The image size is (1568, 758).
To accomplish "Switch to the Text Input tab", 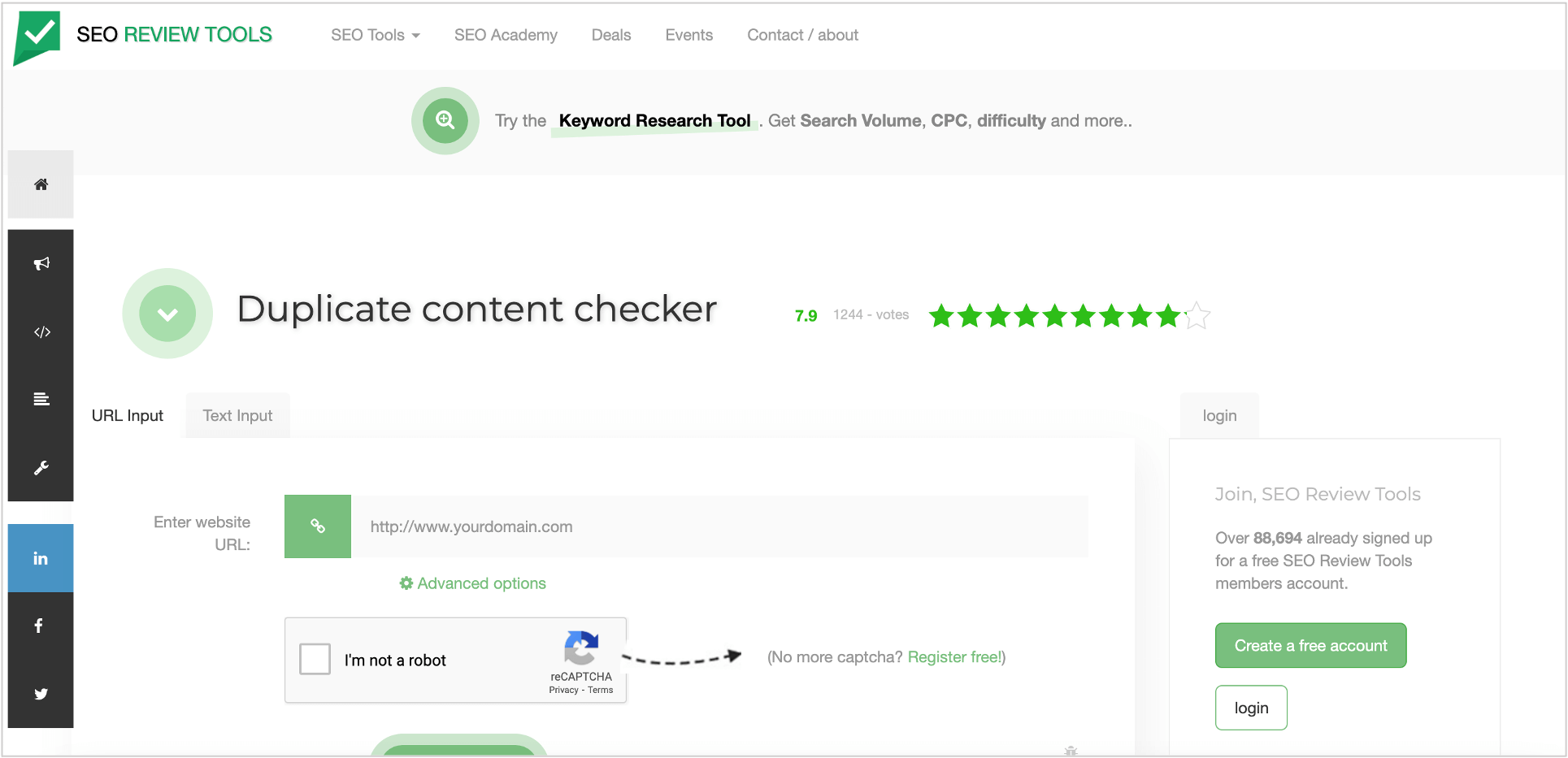I will point(237,415).
